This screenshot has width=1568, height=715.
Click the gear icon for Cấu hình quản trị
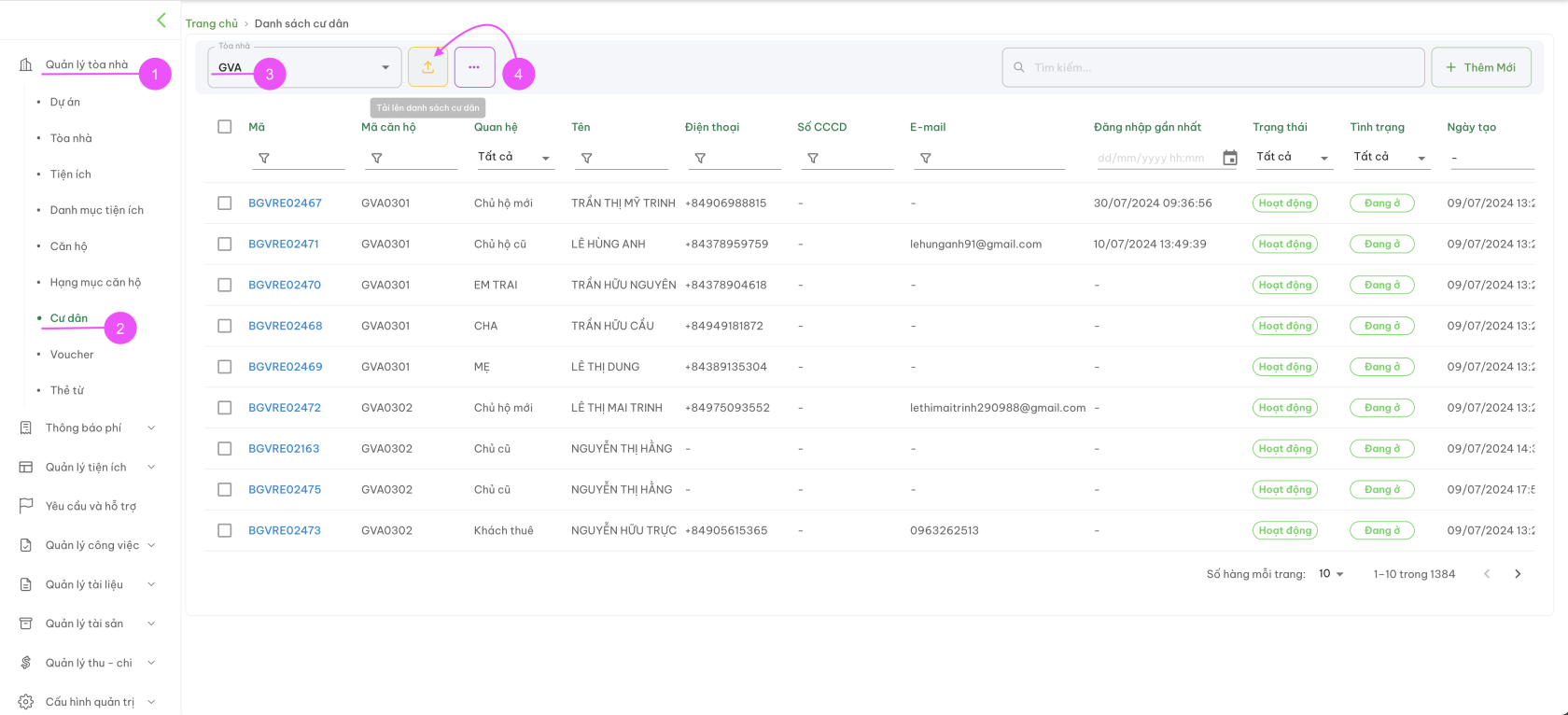tap(26, 702)
